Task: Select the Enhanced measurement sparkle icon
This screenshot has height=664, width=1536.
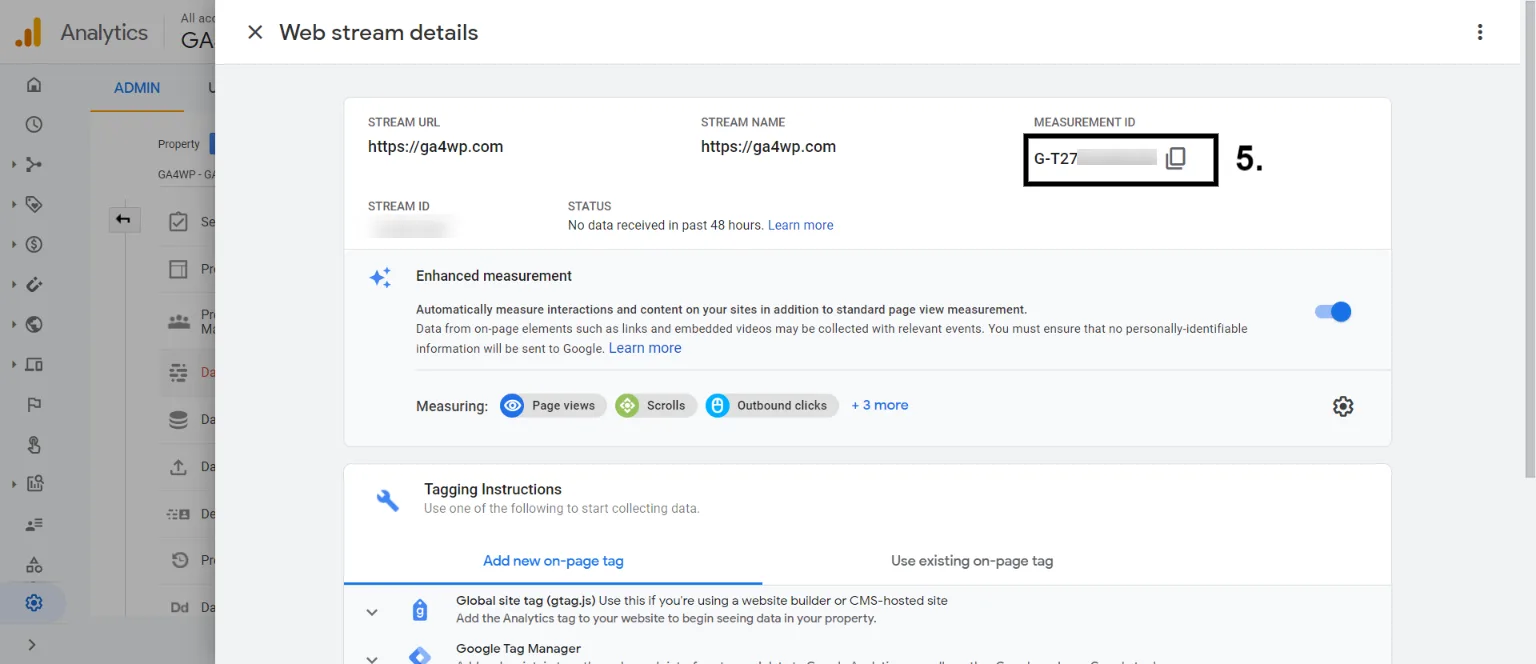Action: click(x=381, y=278)
